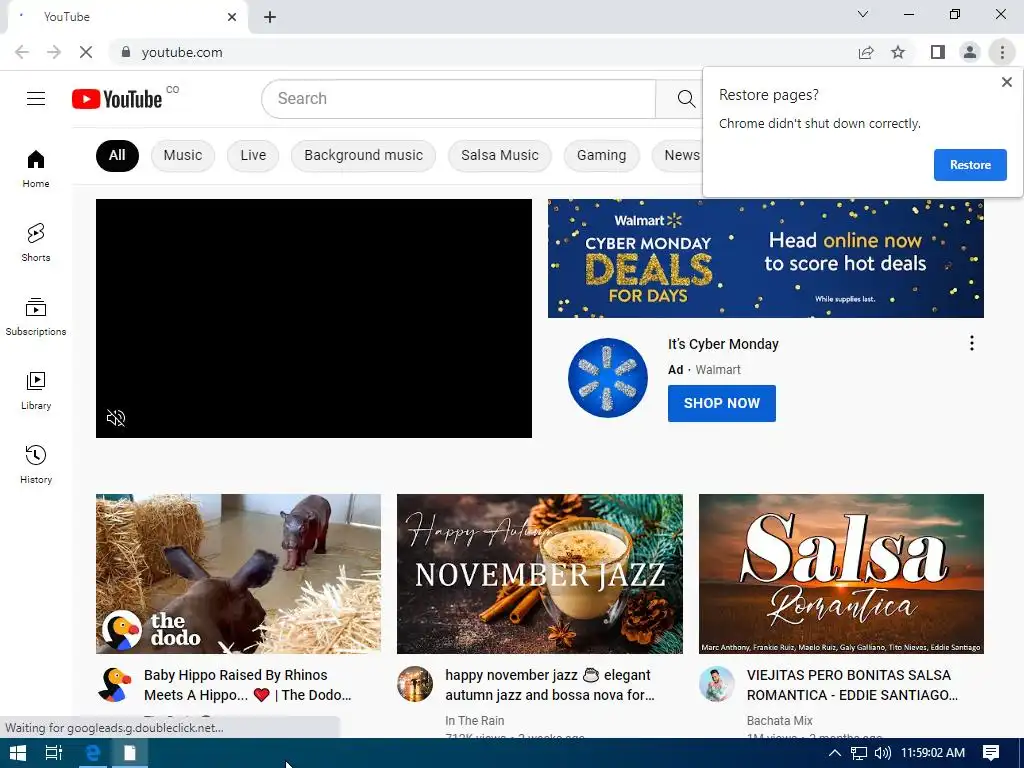Dismiss the Restore pages popup
Image resolution: width=1024 pixels, height=768 pixels.
pyautogui.click(x=1006, y=82)
